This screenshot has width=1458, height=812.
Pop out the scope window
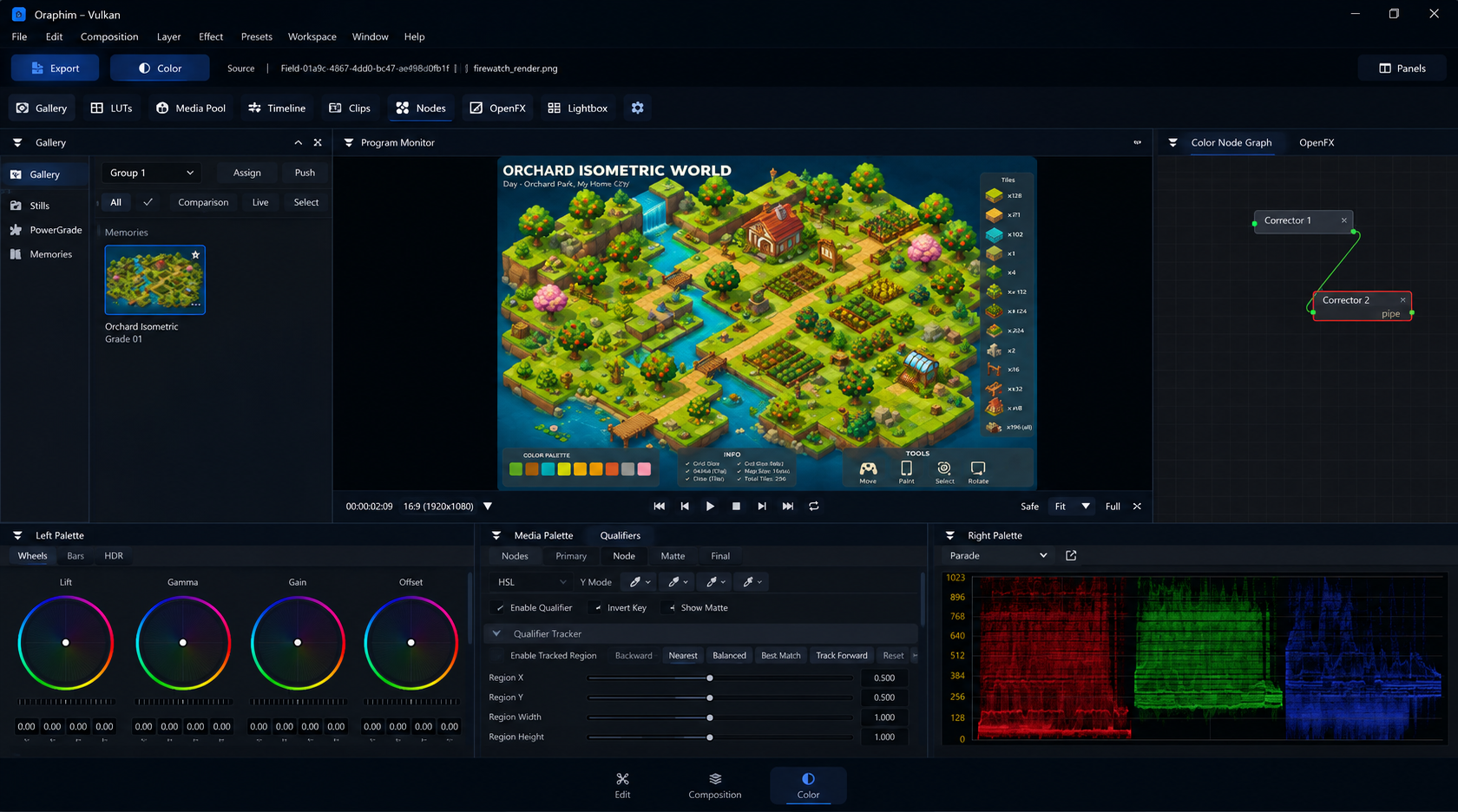1071,556
